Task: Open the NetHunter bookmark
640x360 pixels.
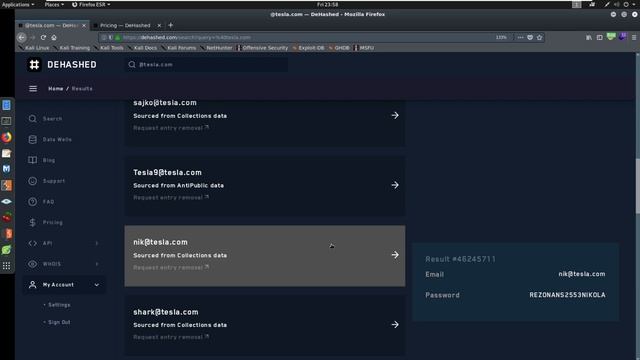Action: pyautogui.click(x=216, y=48)
